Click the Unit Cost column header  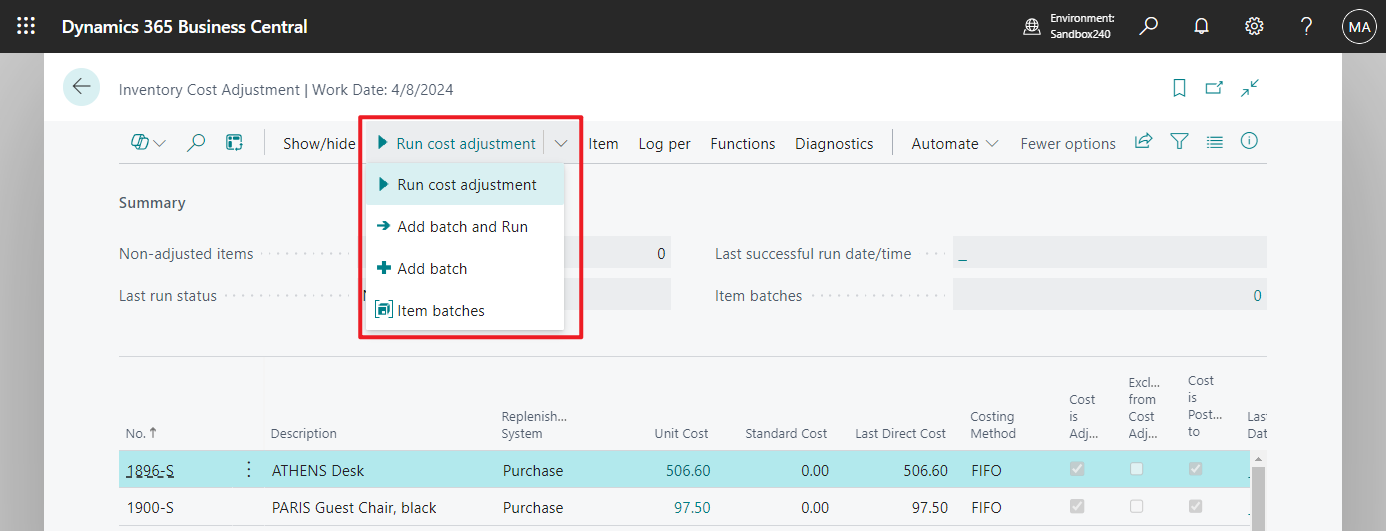[680, 433]
